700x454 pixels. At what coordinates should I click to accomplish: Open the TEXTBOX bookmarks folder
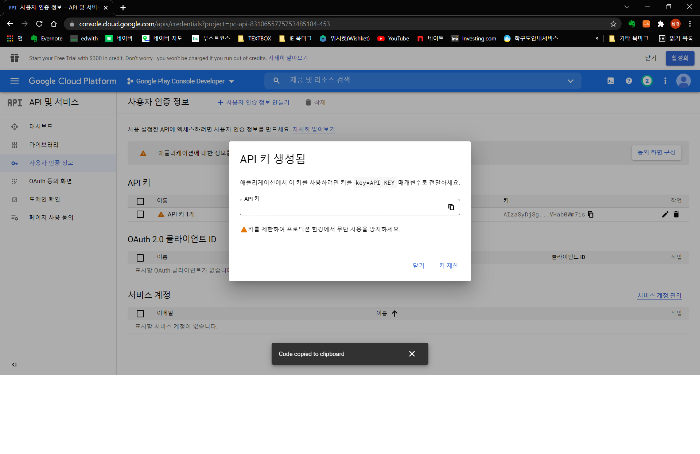[x=254, y=38]
